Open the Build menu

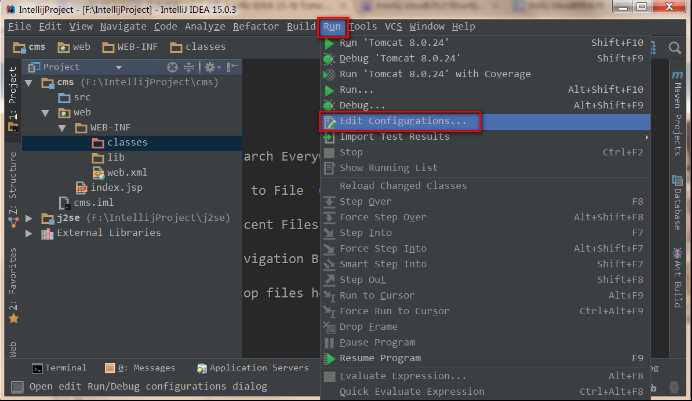click(301, 26)
